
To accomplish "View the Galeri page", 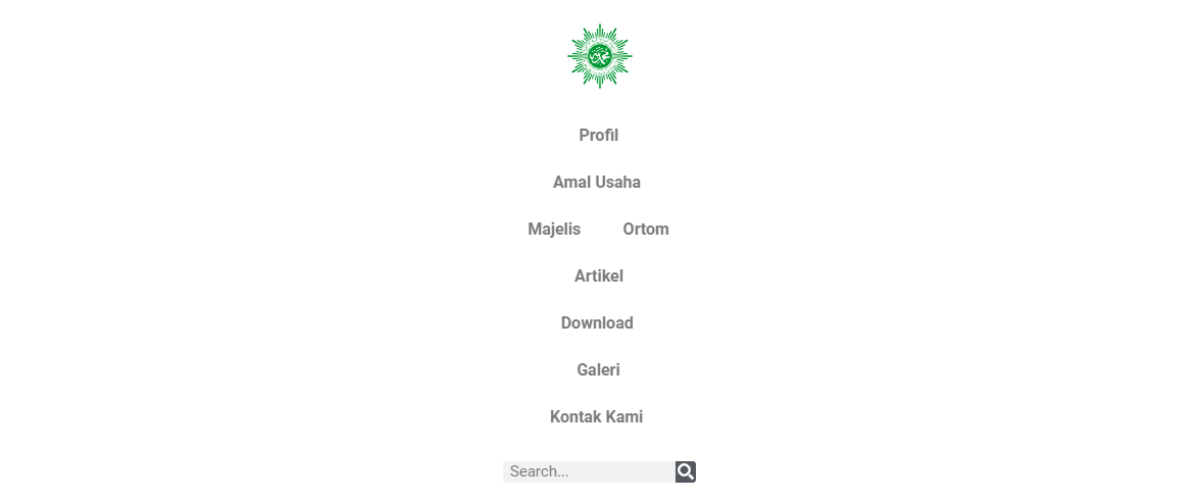I will [598, 370].
